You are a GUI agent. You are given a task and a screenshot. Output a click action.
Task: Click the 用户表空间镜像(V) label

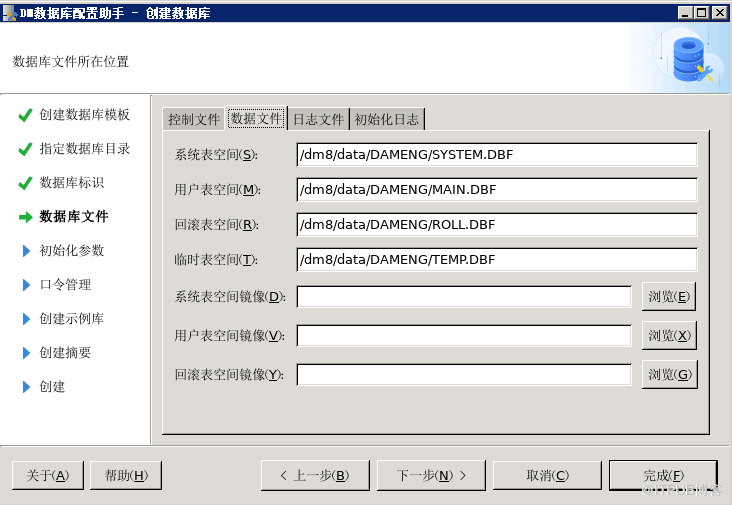pyautogui.click(x=230, y=336)
